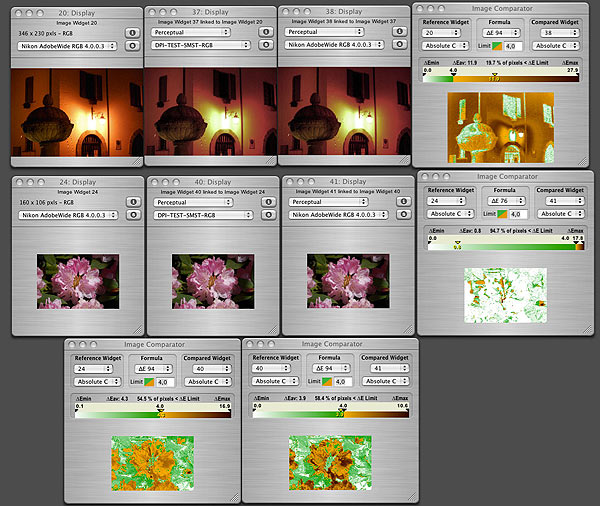Viewport: 600px width, 506px height.
Task: Open Perceptual rendering intent dropdown in 37: Display
Action: pos(191,32)
